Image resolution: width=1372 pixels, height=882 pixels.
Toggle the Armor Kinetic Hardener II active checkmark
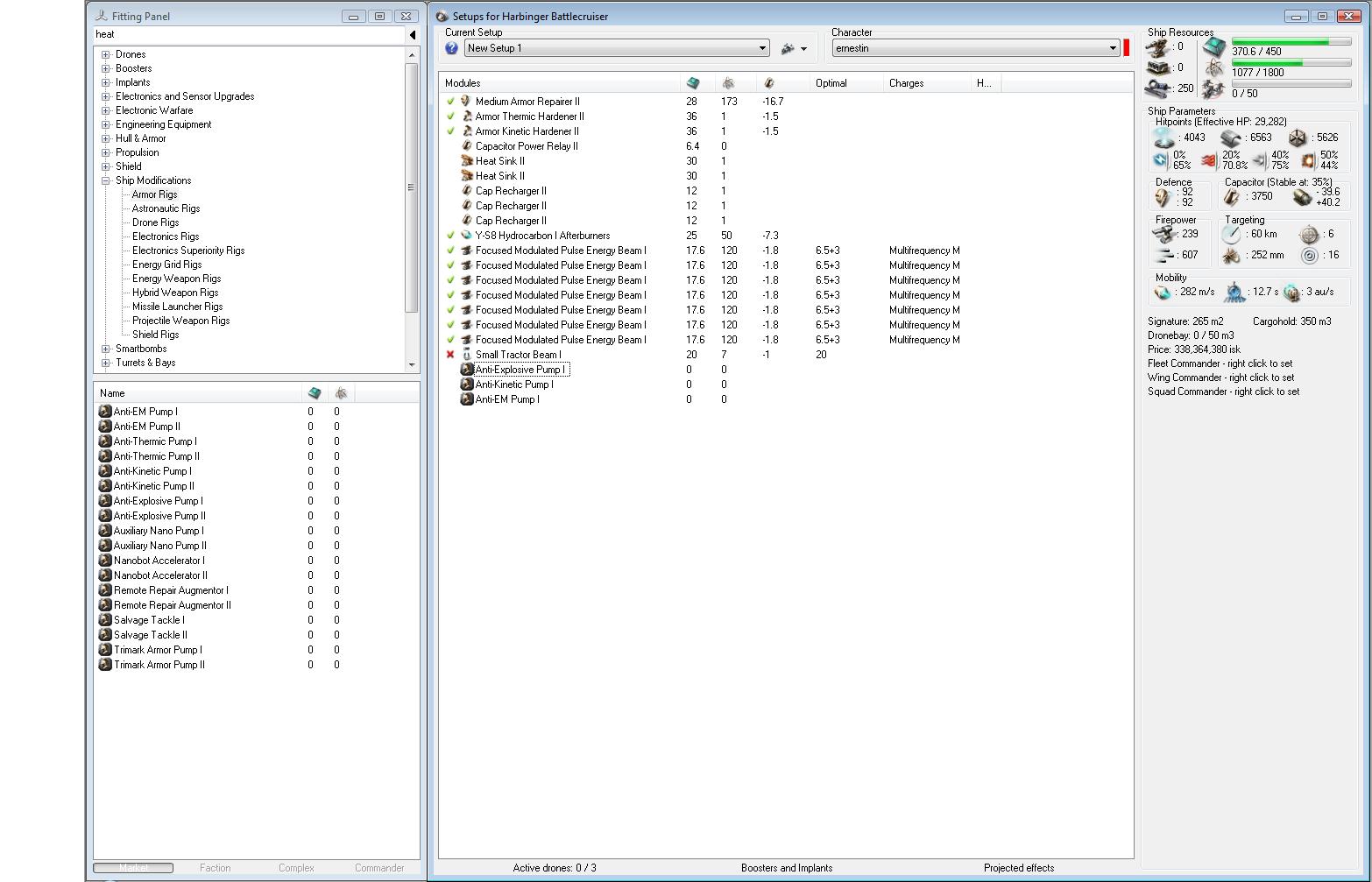[450, 131]
